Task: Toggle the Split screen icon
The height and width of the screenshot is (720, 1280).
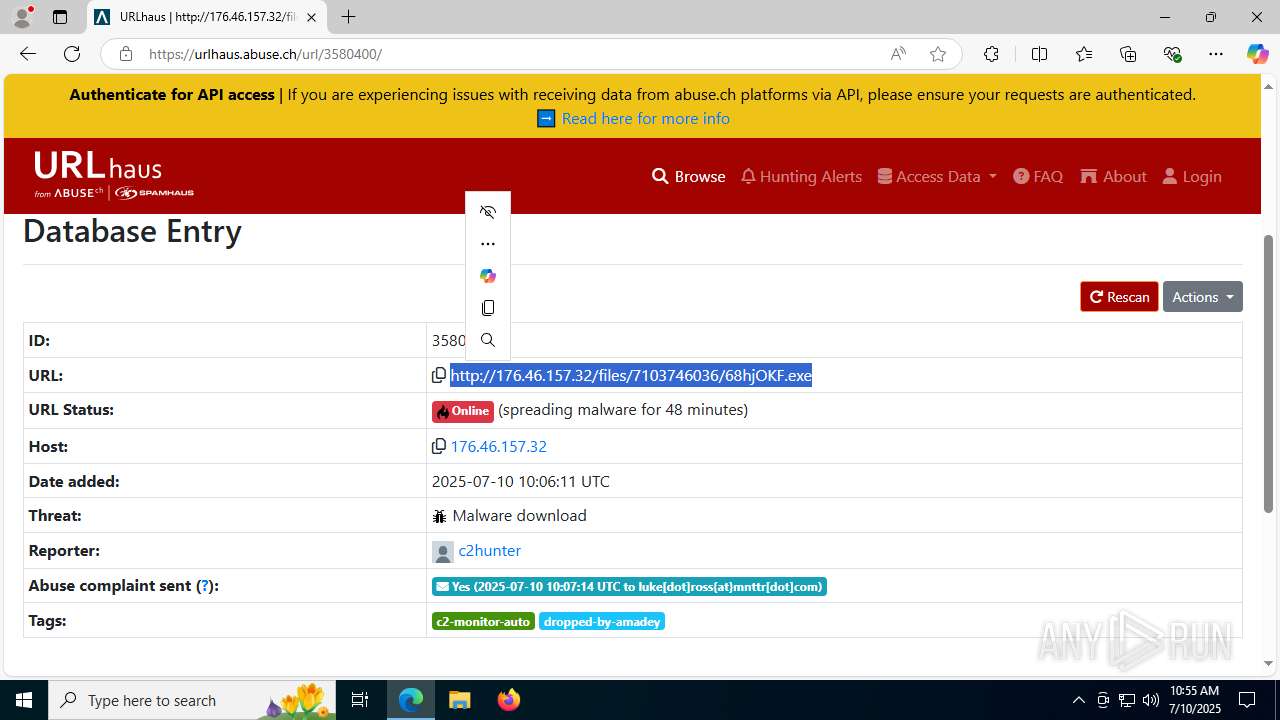Action: point(1039,54)
